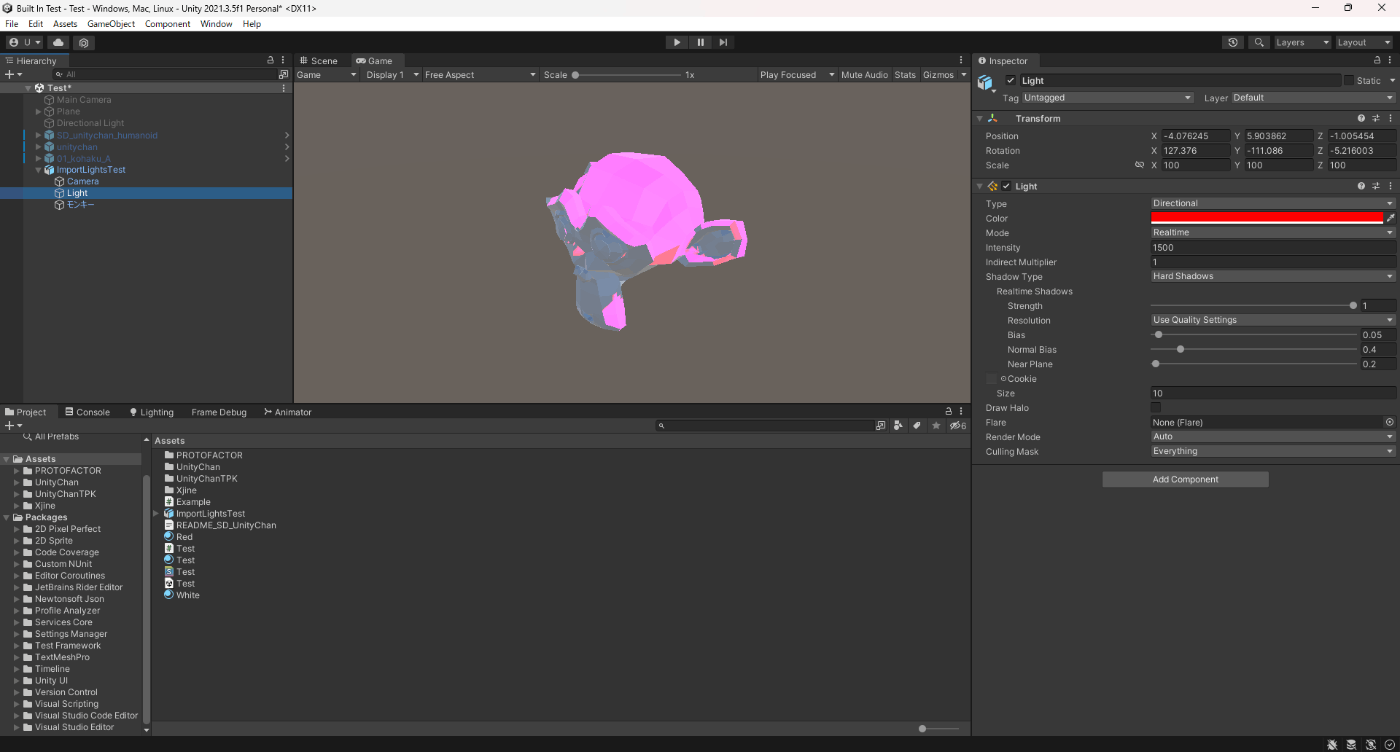Screen dimensions: 1400x752
Task: Switch to the Animator tab
Action: click(x=287, y=412)
